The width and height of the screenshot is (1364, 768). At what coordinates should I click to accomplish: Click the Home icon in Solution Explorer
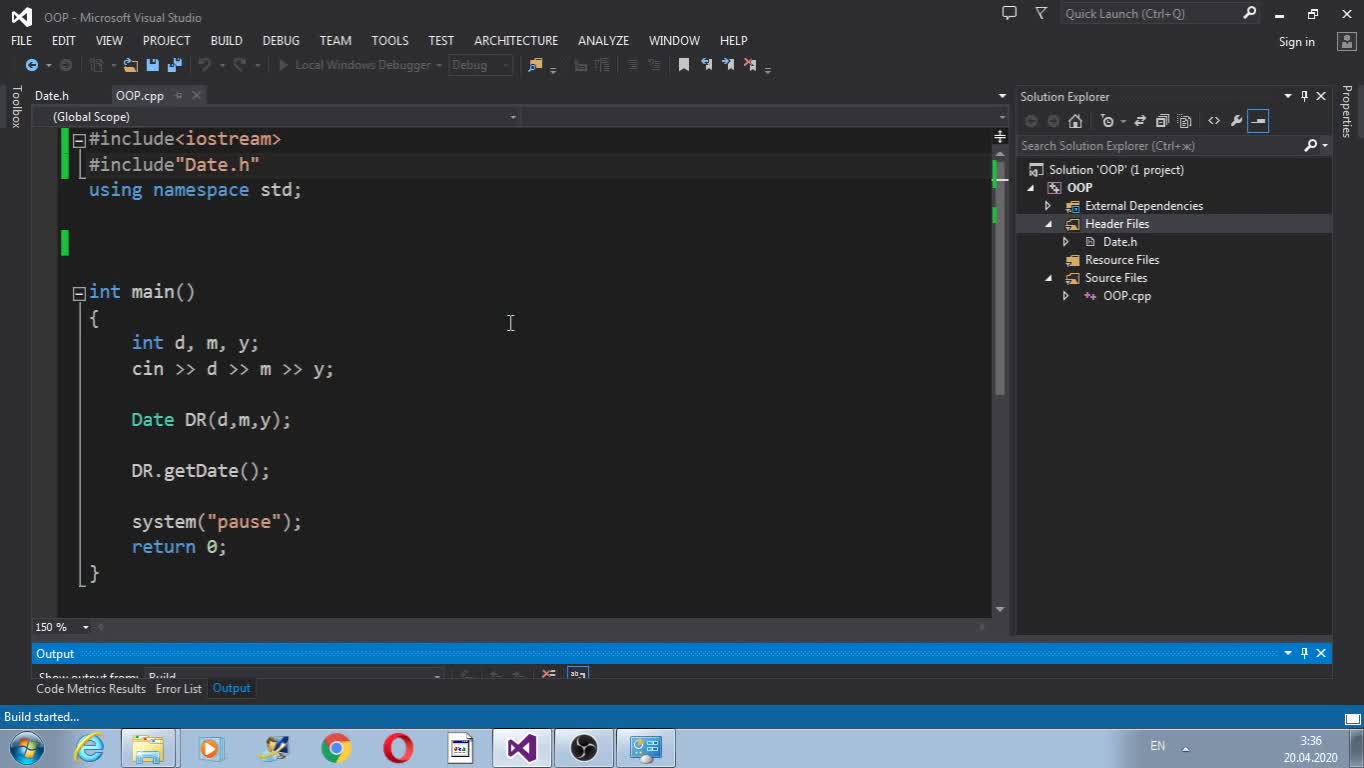tap(1075, 121)
